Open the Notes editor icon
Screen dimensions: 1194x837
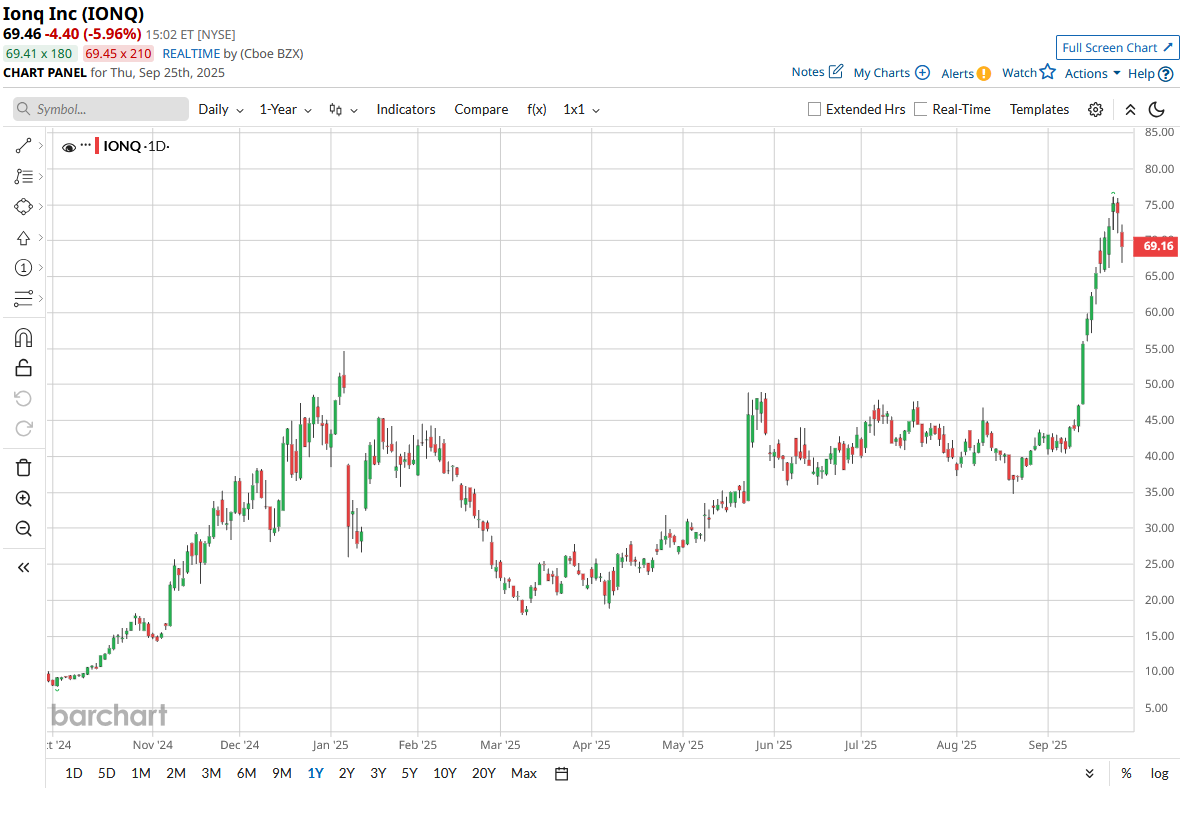[x=836, y=72]
